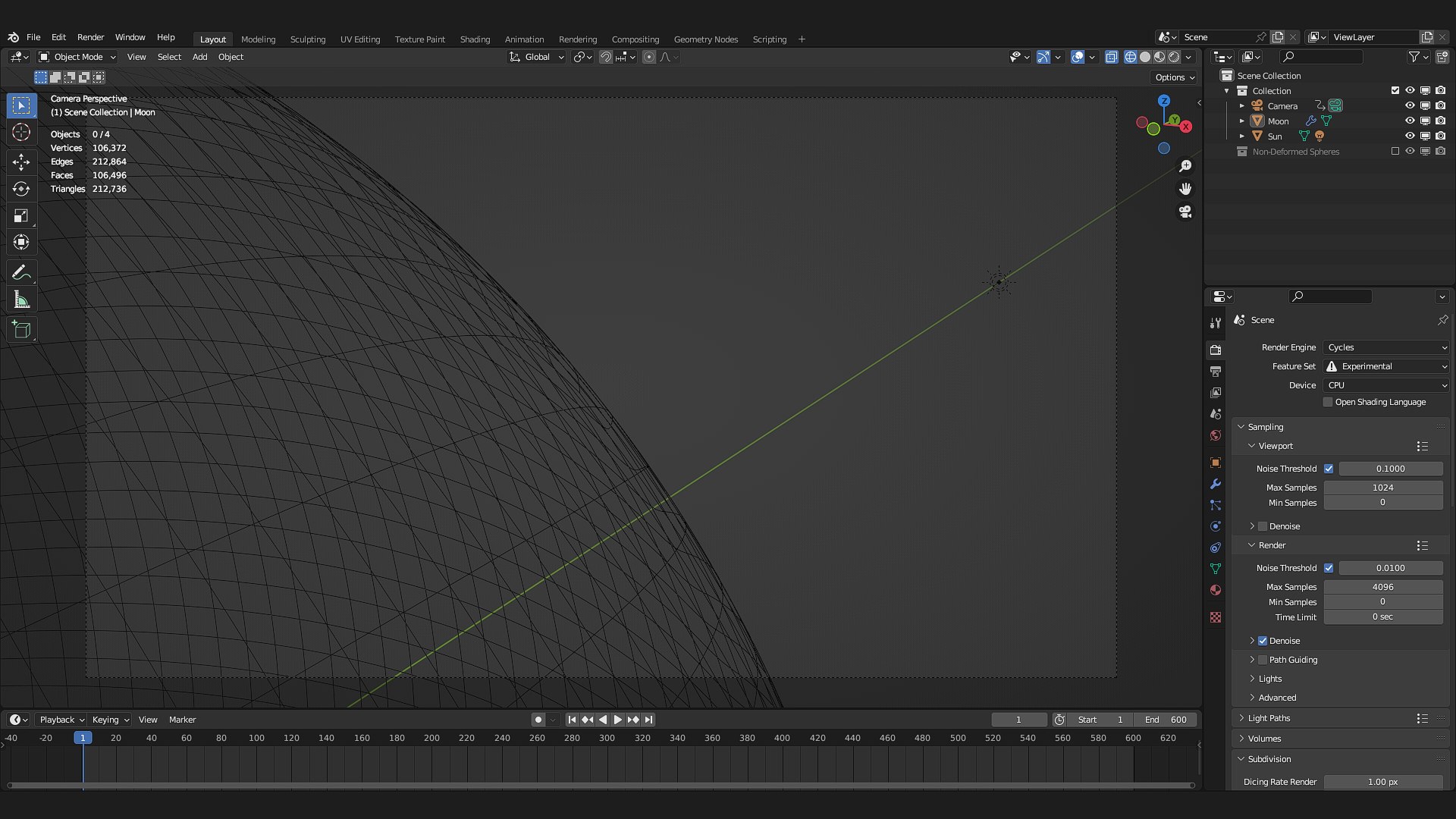This screenshot has height=819, width=1456.
Task: Open the Object Mode dropdown
Action: [77, 57]
